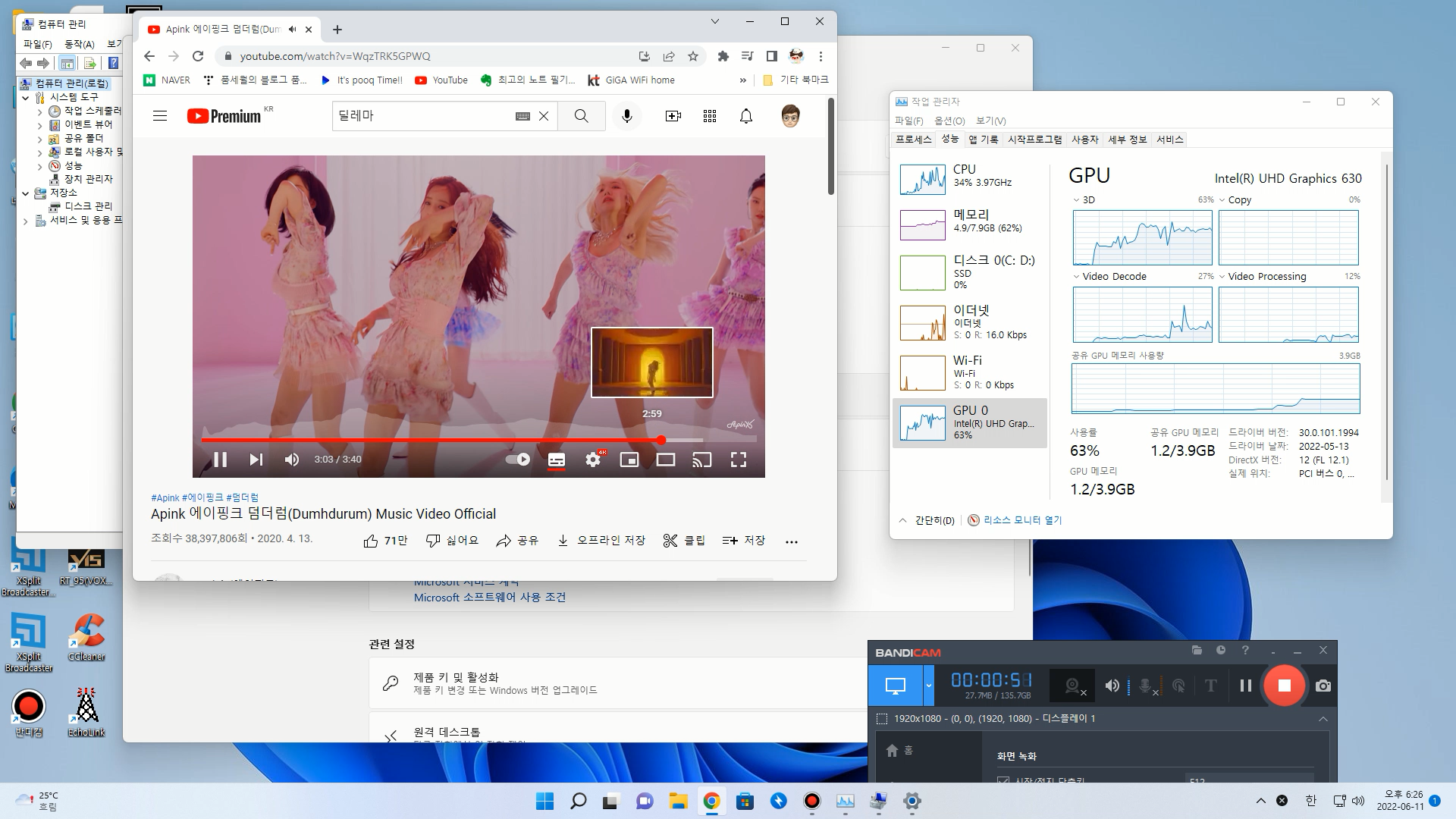Take a Bandicam screenshot with camera icon

click(1323, 686)
